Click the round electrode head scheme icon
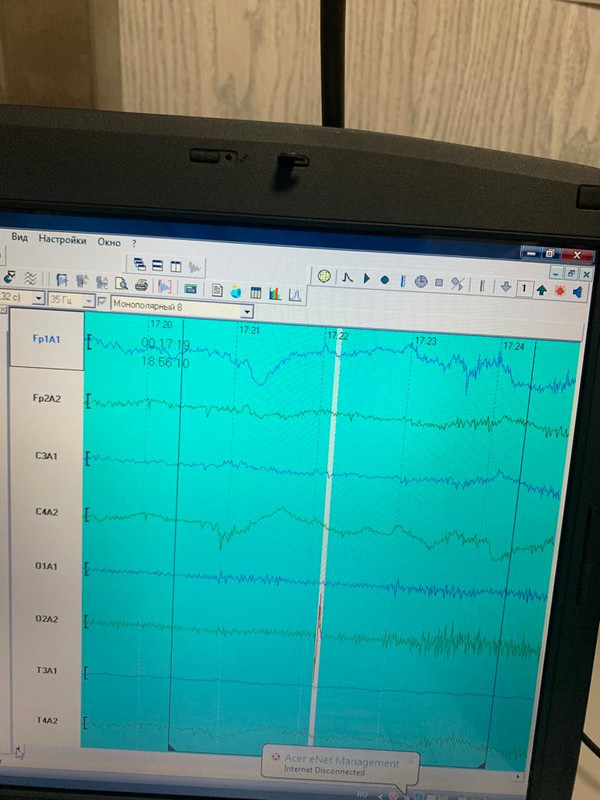Image resolution: width=600 pixels, height=800 pixels. (324, 276)
